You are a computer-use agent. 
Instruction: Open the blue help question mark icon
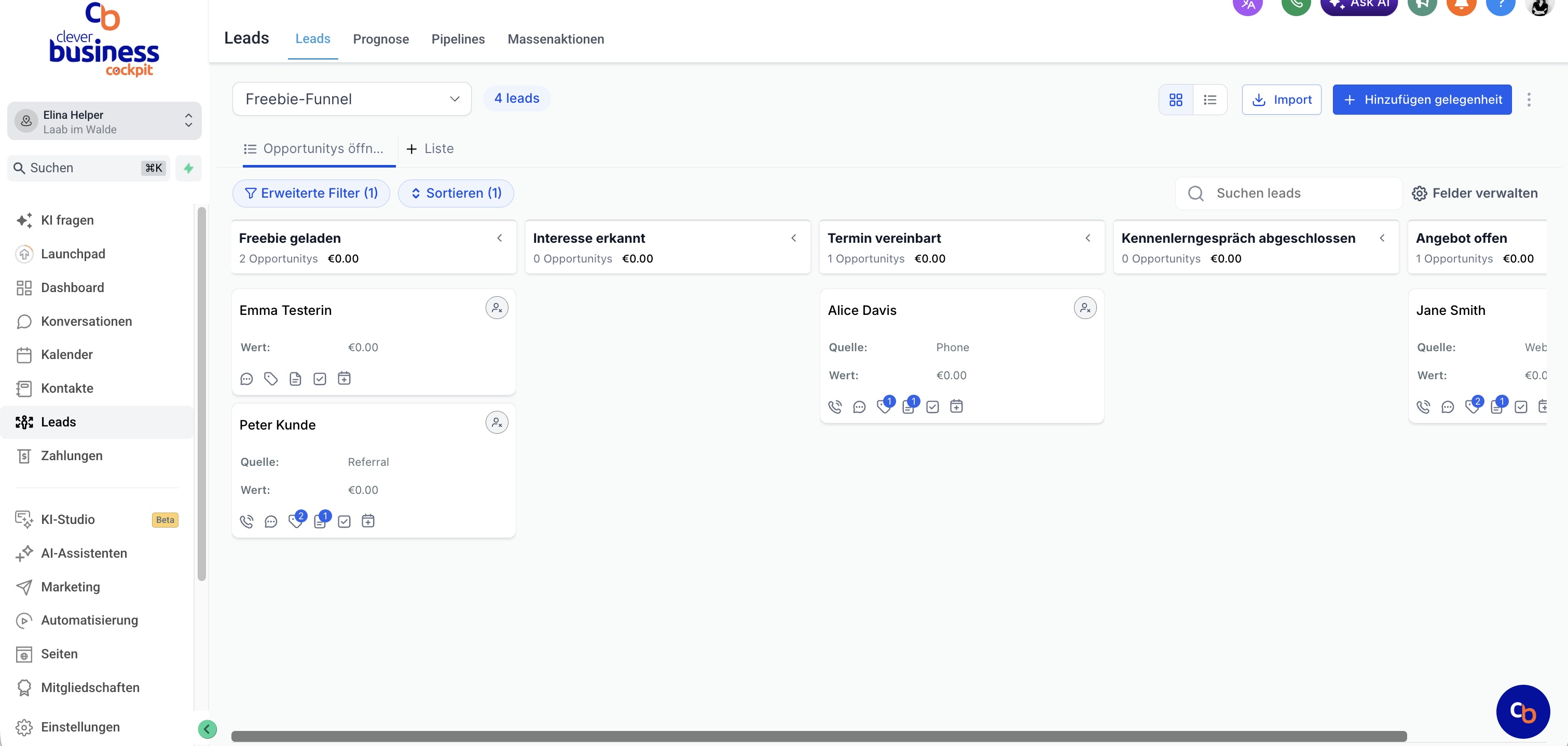coord(1501,4)
